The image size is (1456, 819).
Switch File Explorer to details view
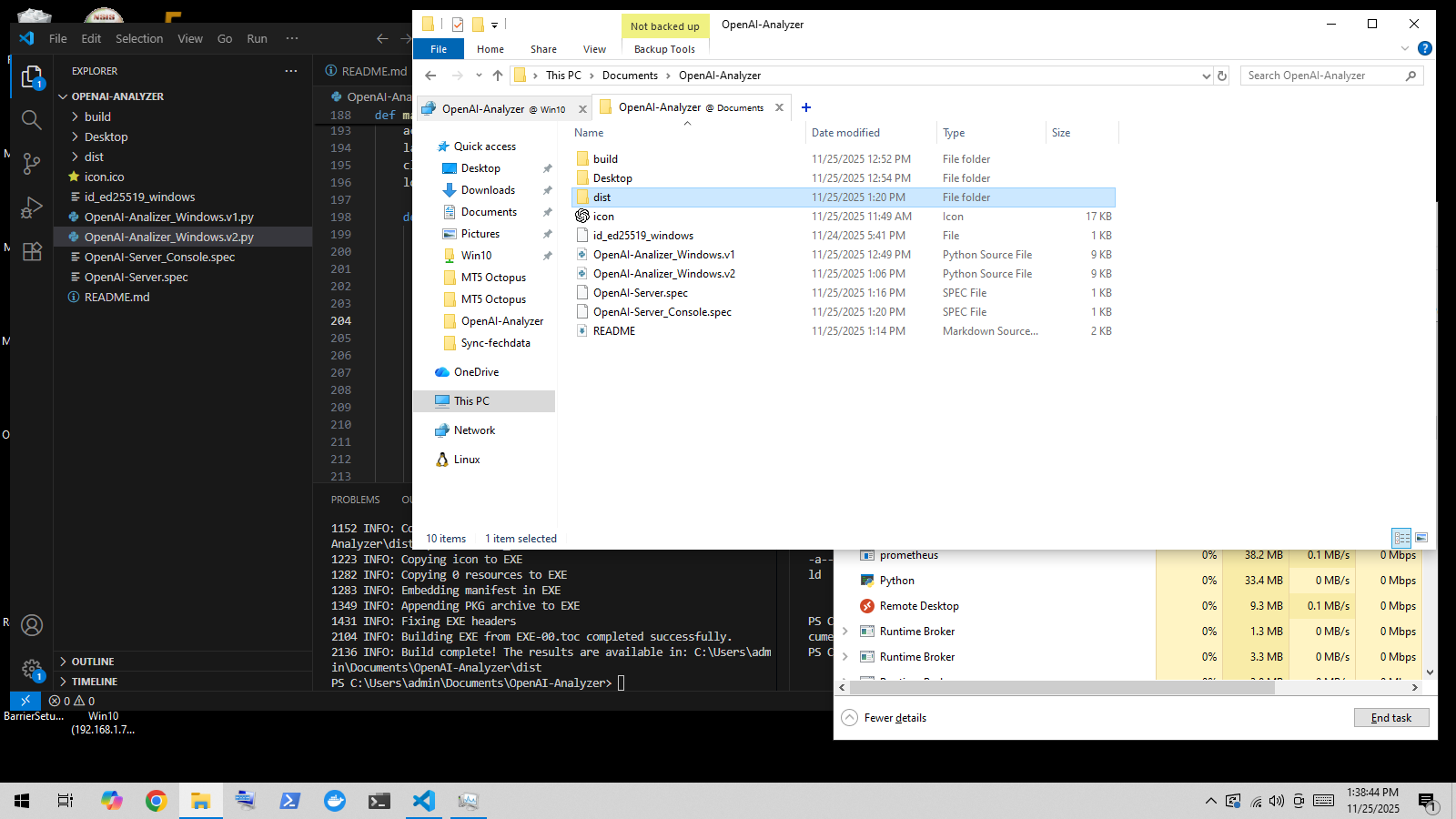[1401, 538]
